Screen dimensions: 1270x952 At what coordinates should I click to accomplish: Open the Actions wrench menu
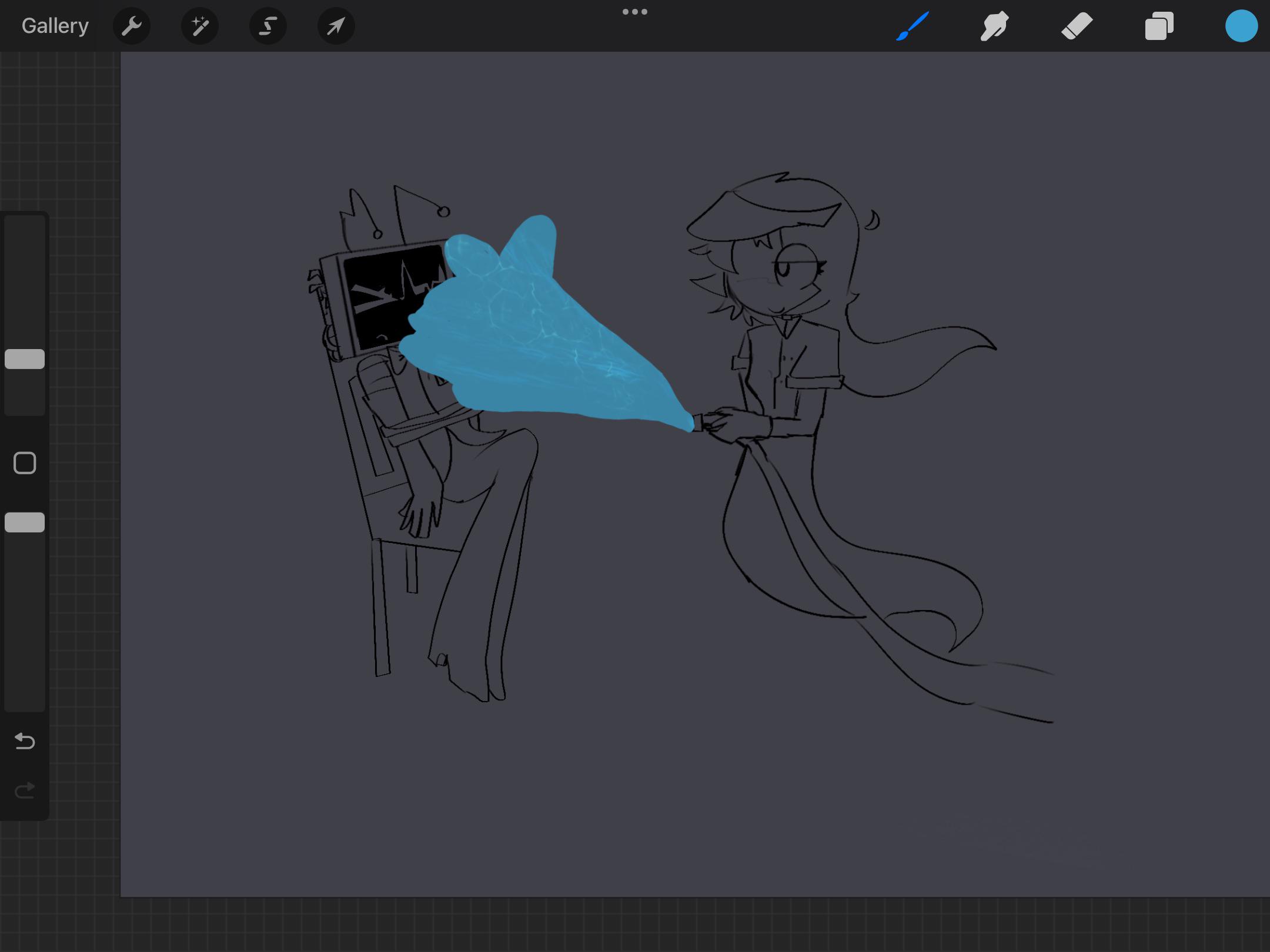point(132,26)
